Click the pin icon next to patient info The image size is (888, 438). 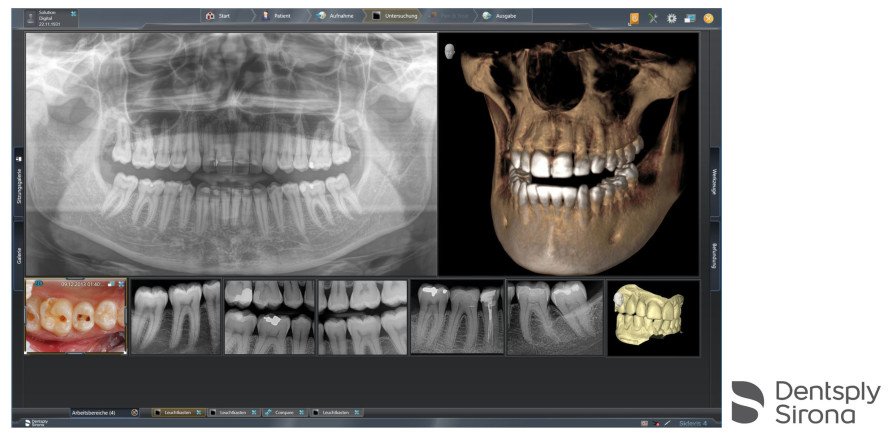point(75,14)
